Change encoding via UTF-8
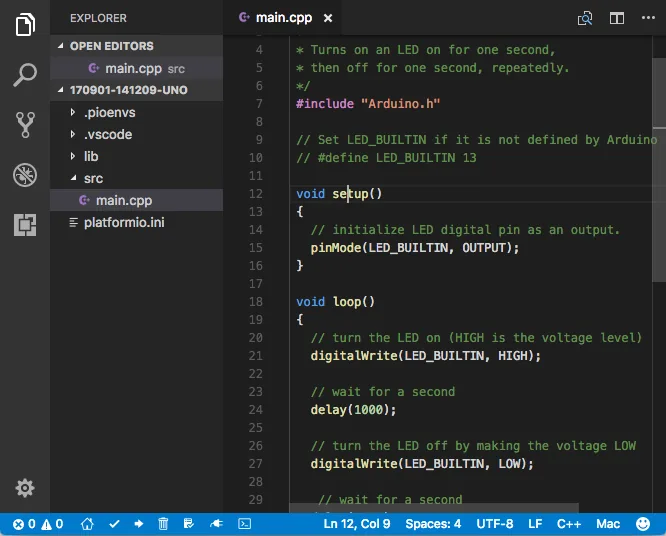666x536 pixels. [x=494, y=524]
